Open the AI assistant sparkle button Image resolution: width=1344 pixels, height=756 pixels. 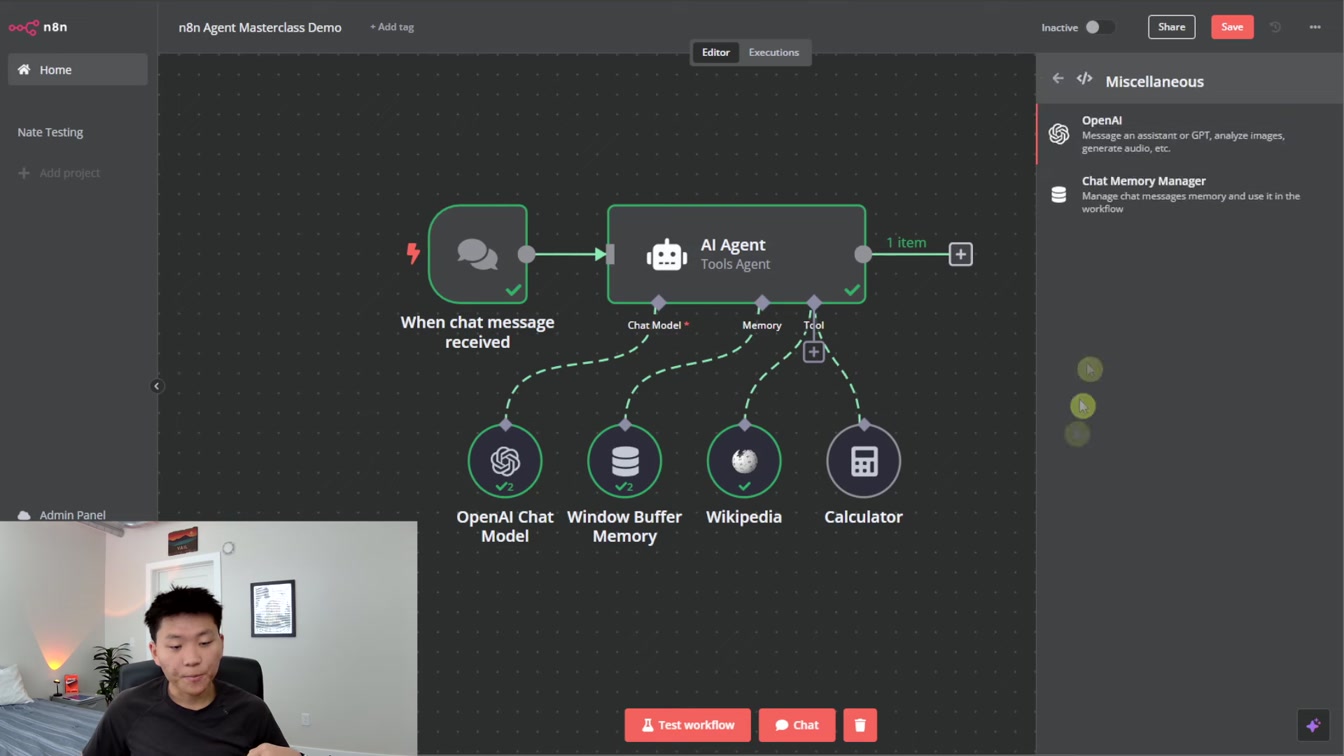pyautogui.click(x=1313, y=726)
